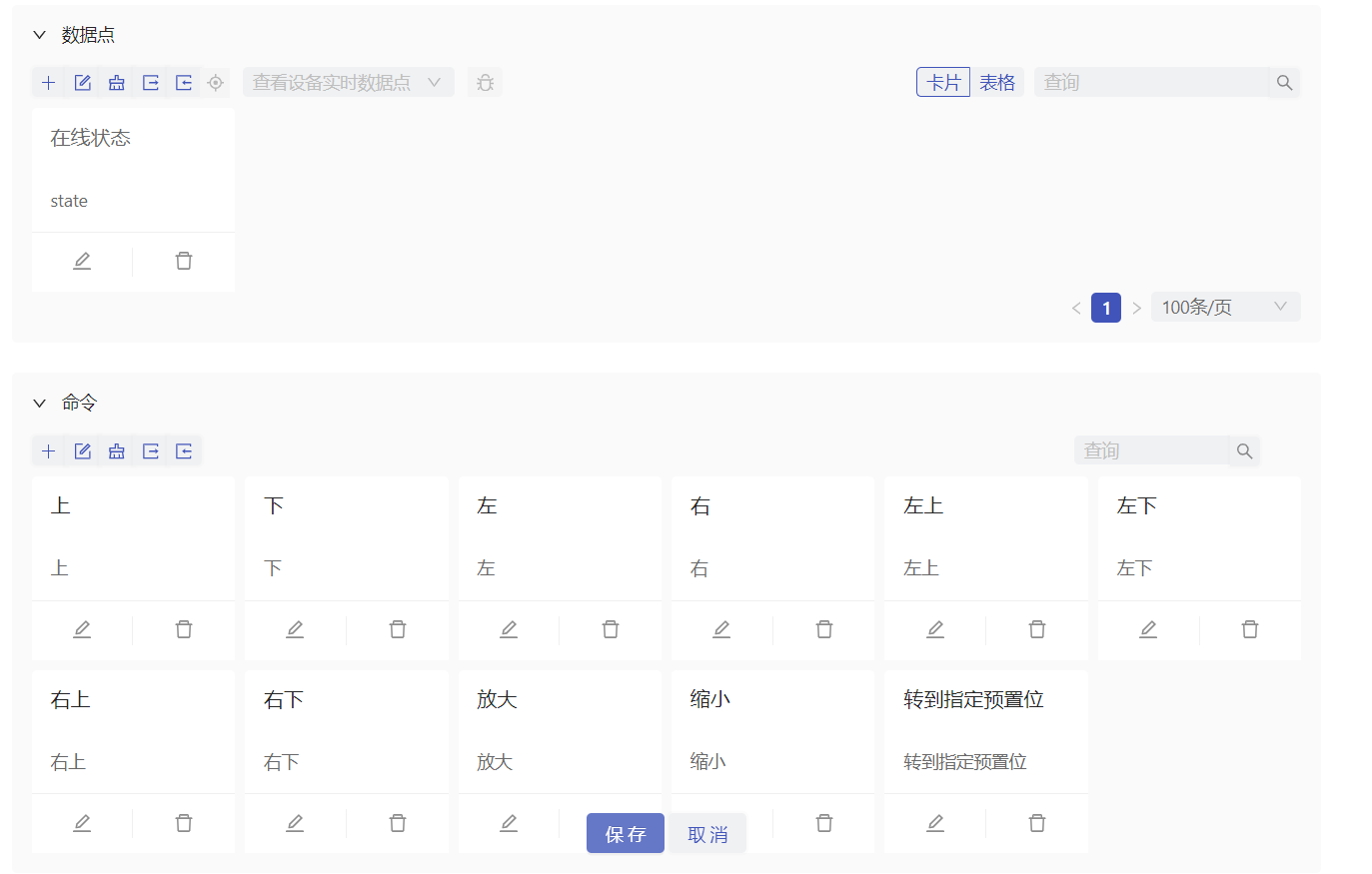
Task: Collapse the 数据点 section
Action: pyautogui.click(x=40, y=35)
